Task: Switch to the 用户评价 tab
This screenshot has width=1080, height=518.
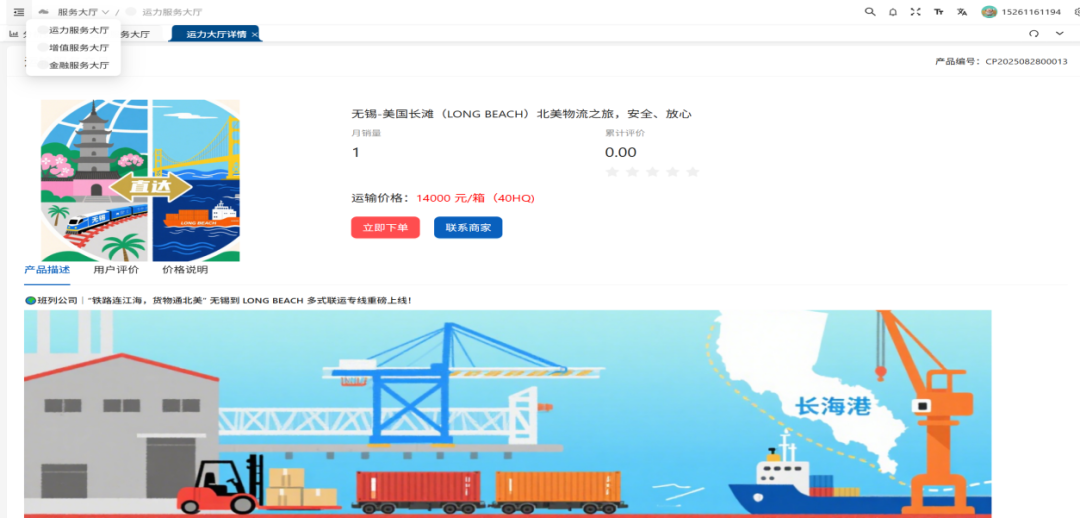Action: [116, 270]
